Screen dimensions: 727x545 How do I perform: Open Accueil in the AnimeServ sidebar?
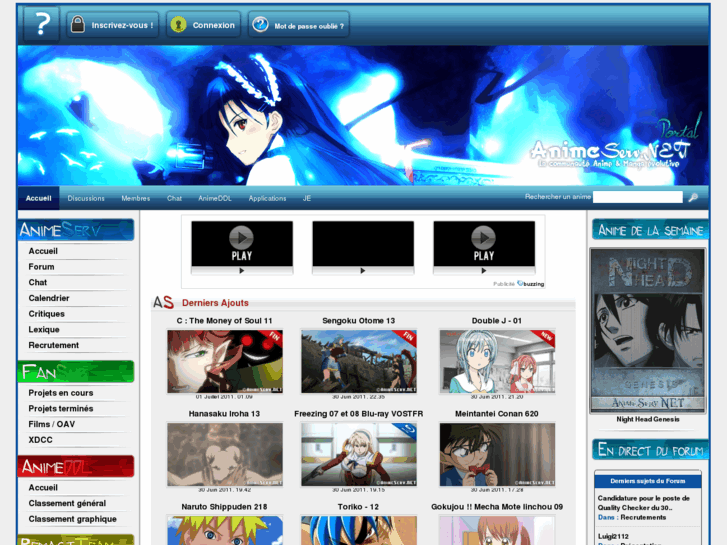pyautogui.click(x=43, y=251)
